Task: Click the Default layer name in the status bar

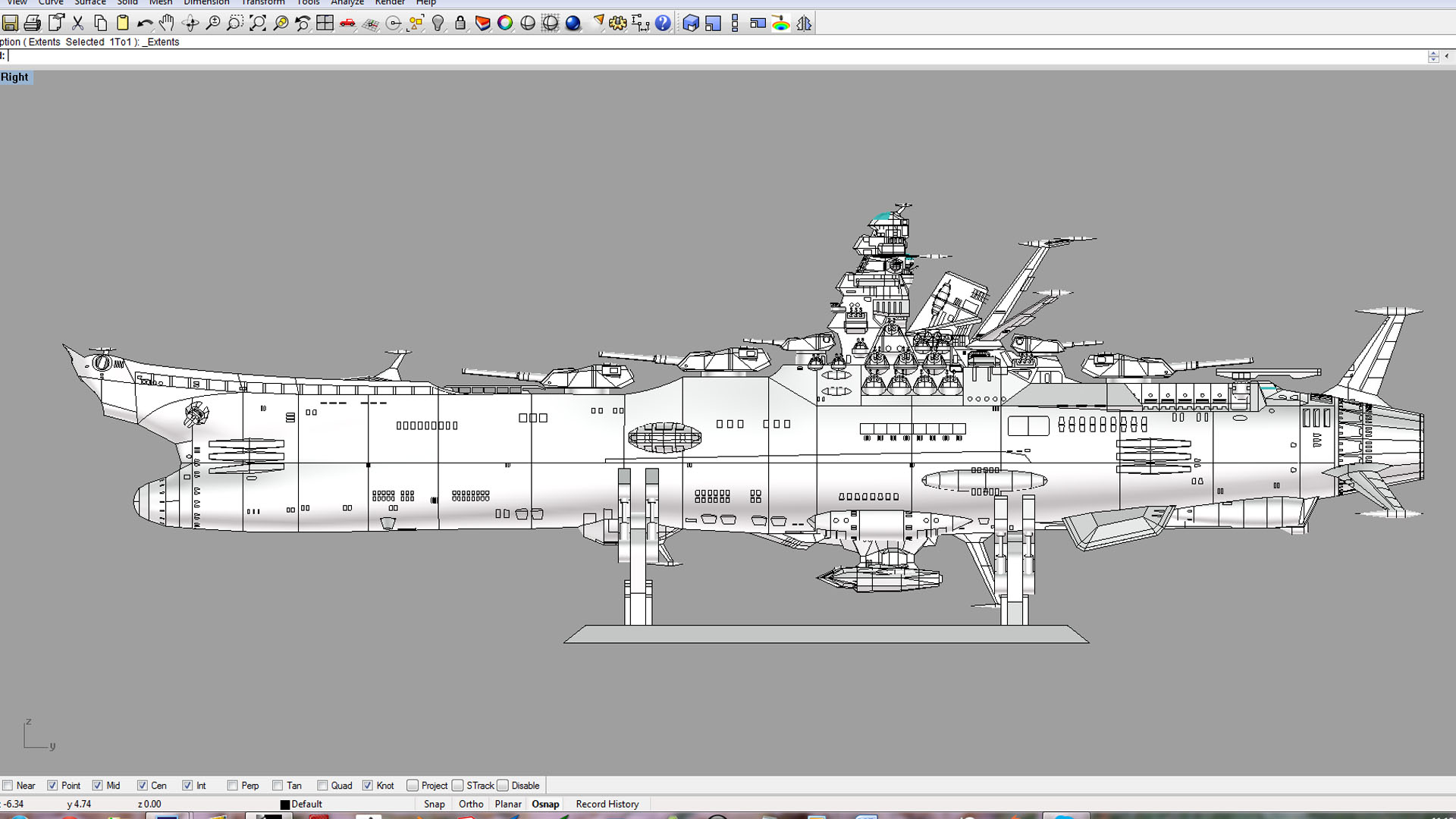Action: pyautogui.click(x=307, y=805)
